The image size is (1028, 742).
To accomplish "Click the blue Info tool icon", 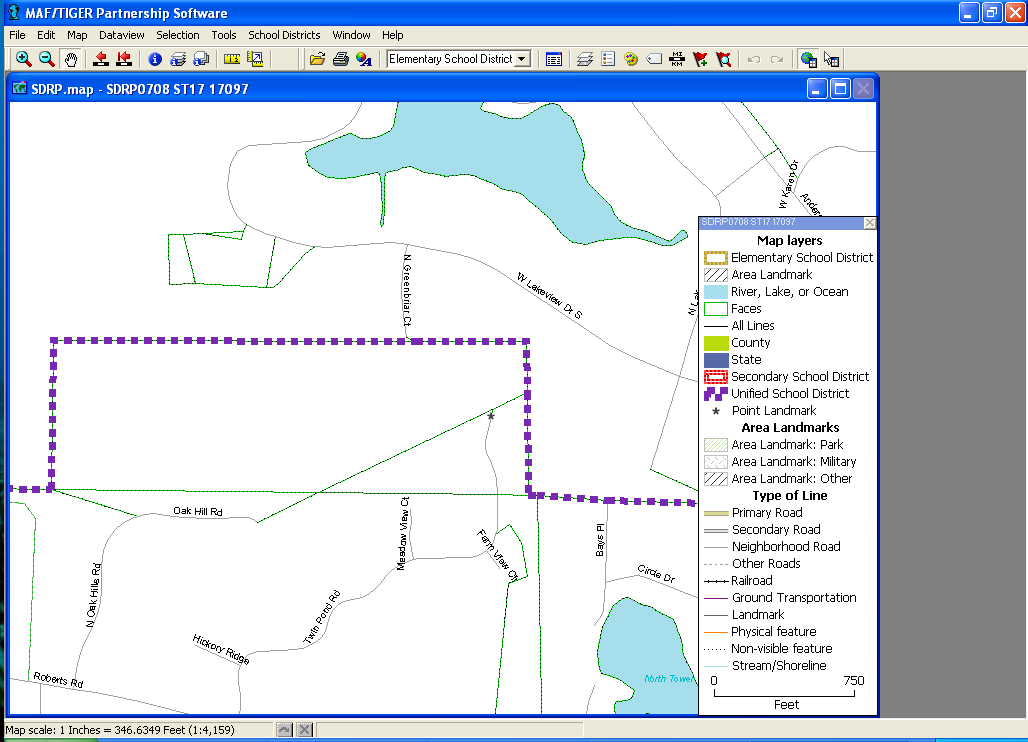I will [155, 59].
